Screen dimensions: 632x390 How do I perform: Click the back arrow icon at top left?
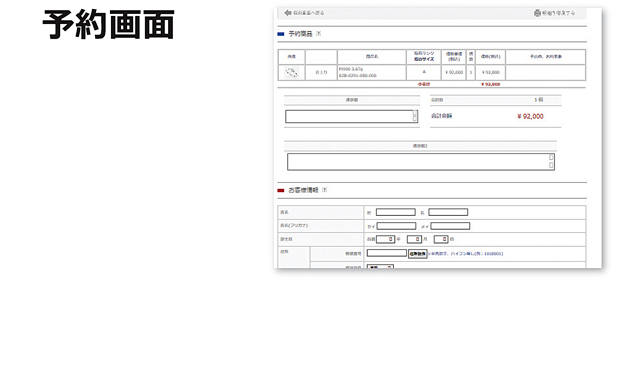287,13
